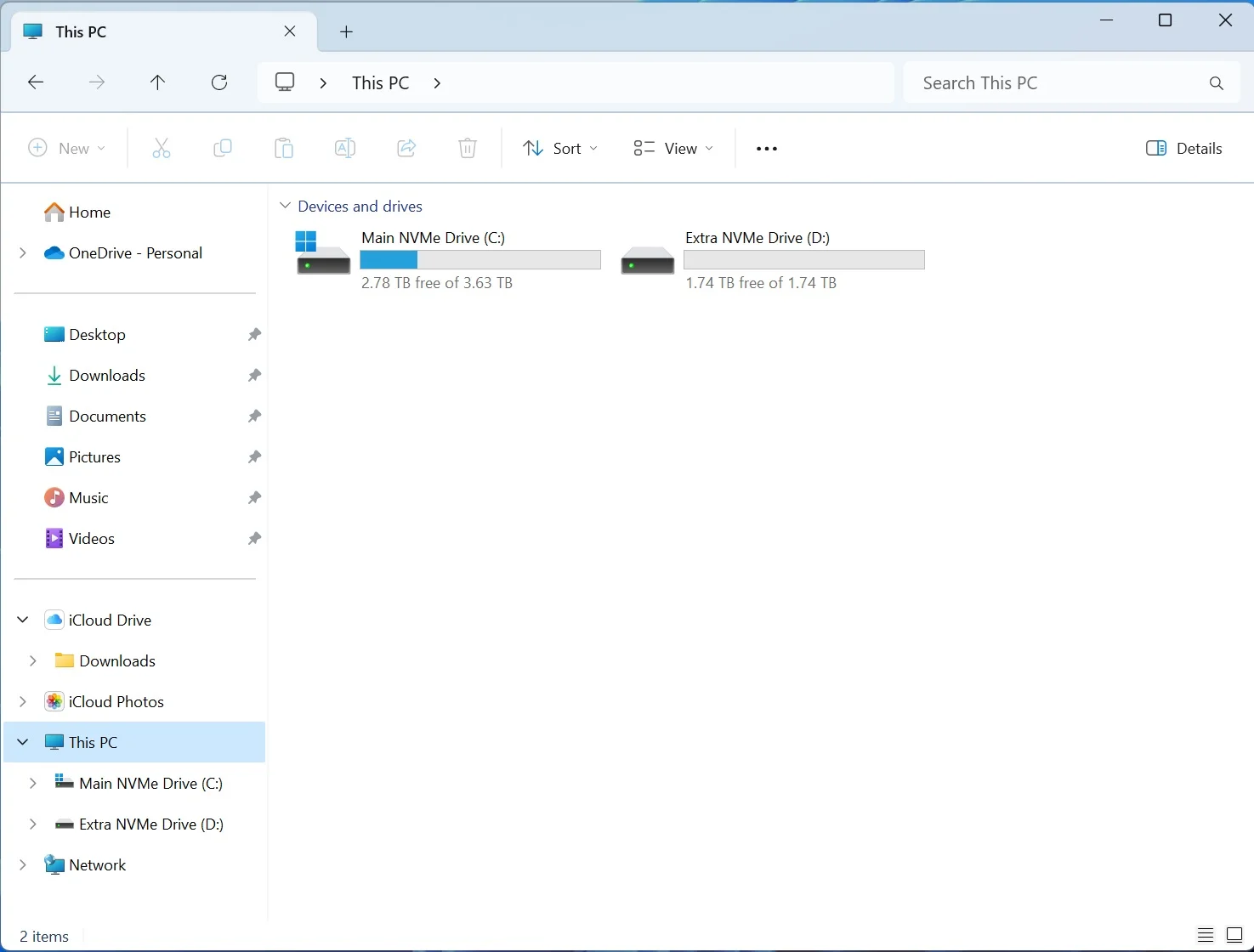Refresh the This PC view
1254x952 pixels.
click(219, 82)
